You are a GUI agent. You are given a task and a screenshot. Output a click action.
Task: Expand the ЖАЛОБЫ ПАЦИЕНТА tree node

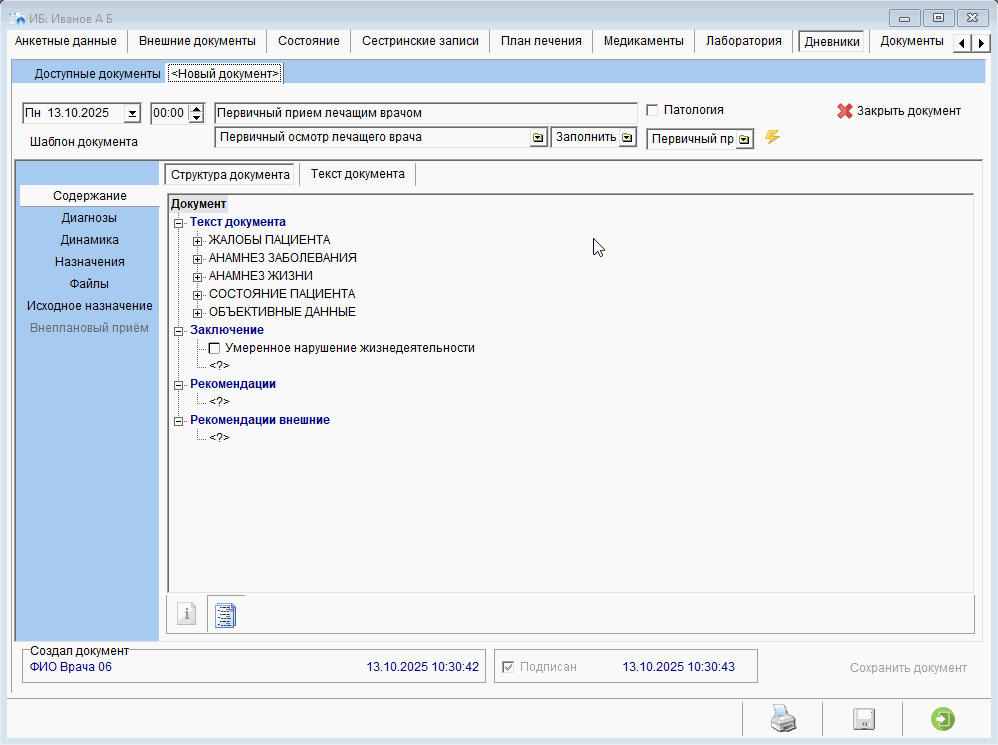(198, 240)
